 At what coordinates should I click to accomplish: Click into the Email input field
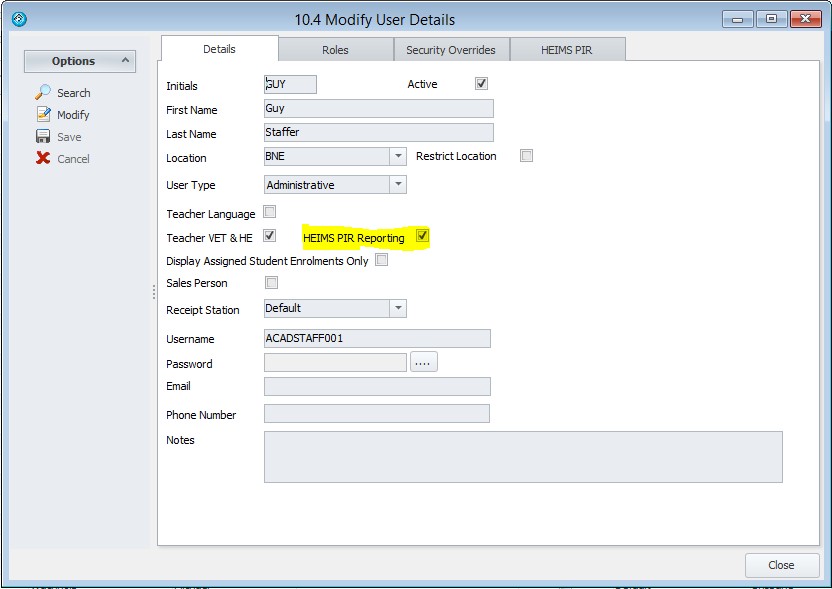pos(377,387)
